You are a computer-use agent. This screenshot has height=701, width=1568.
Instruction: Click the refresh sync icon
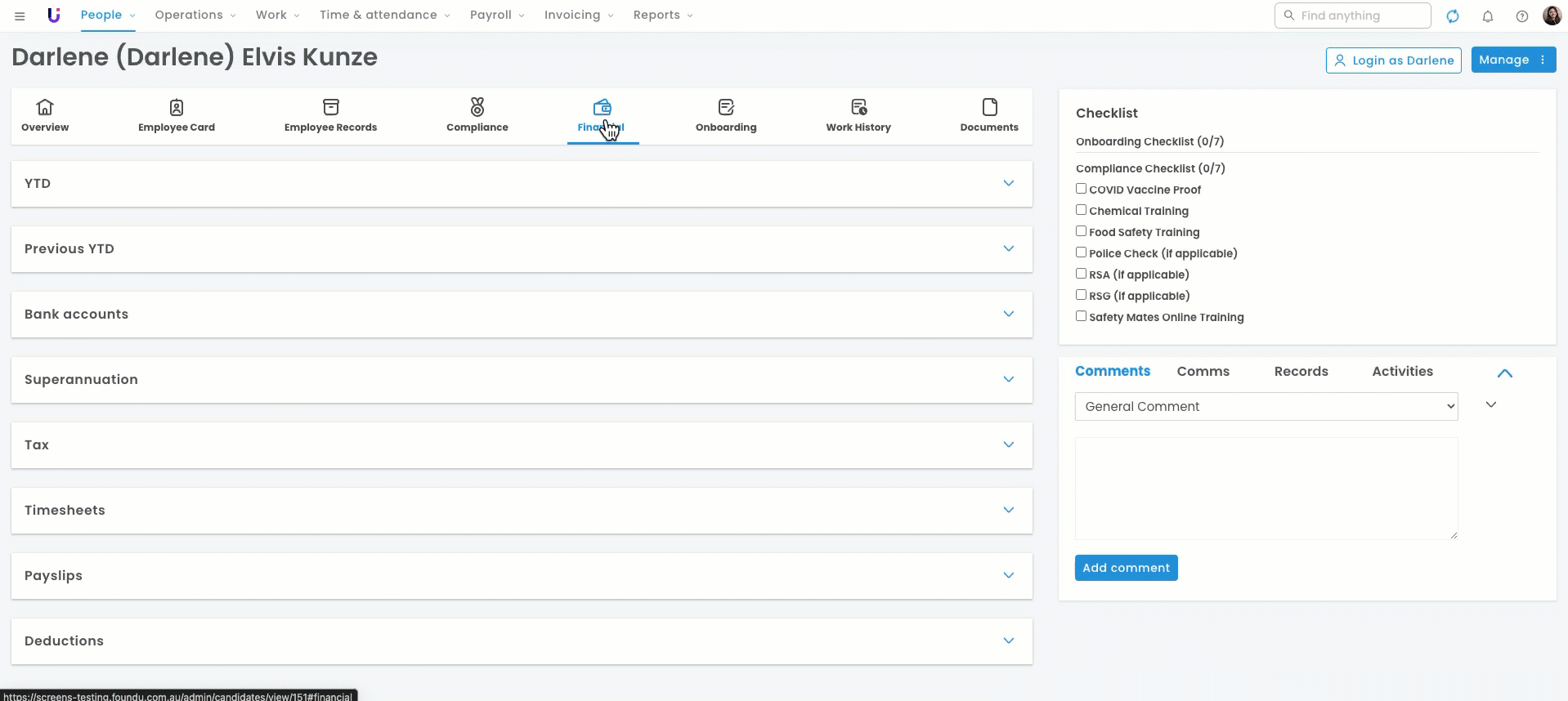click(1453, 16)
